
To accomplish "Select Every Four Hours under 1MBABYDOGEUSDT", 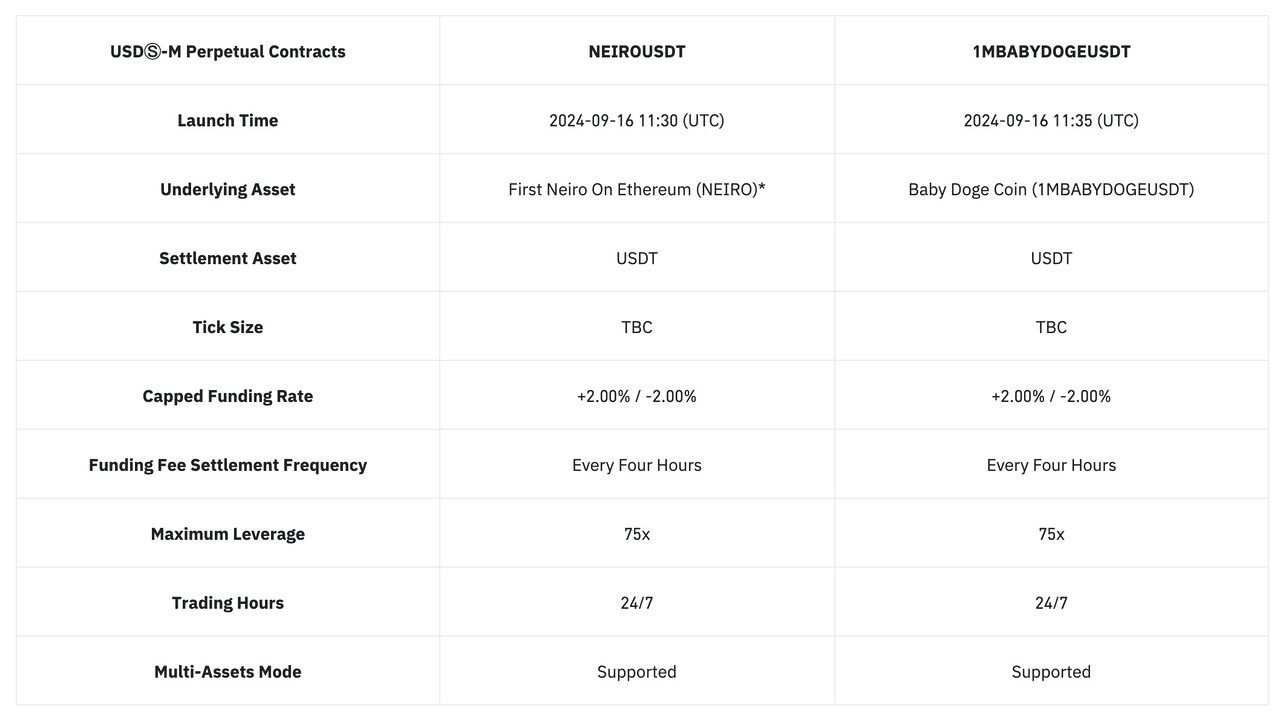I will (x=1051, y=465).
